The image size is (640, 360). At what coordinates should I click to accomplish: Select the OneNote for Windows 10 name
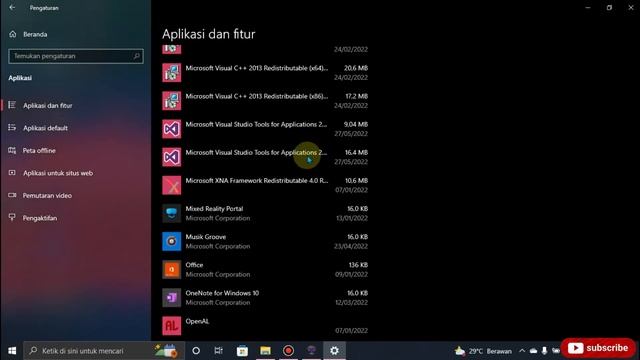[x=222, y=293]
